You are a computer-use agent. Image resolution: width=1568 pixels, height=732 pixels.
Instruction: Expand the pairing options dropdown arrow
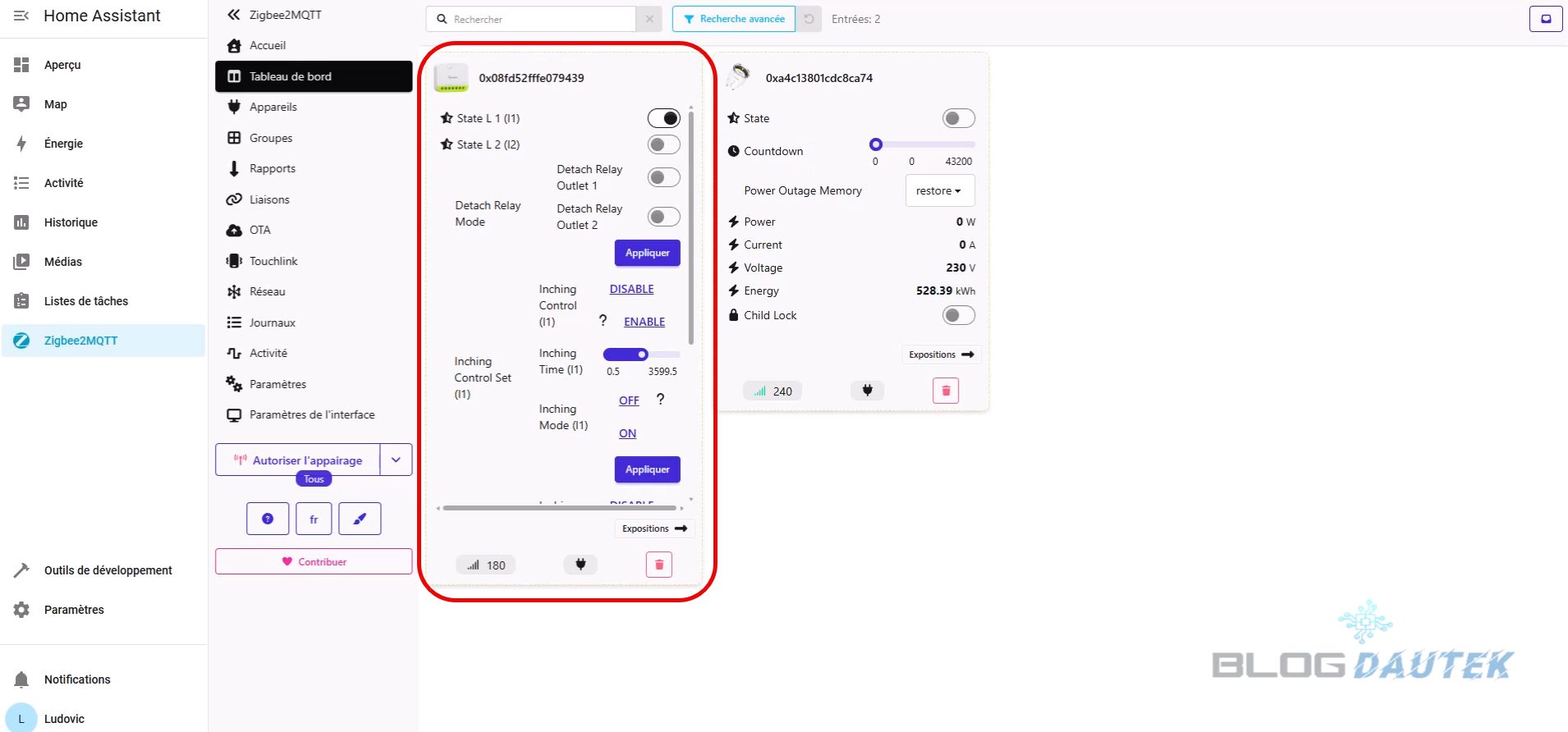pyautogui.click(x=396, y=460)
